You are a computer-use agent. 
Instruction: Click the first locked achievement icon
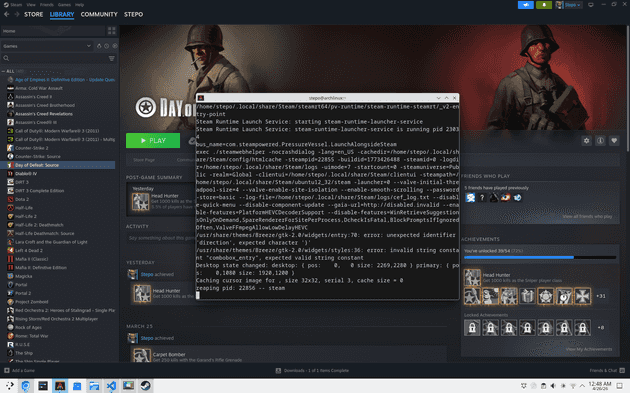coord(472,328)
